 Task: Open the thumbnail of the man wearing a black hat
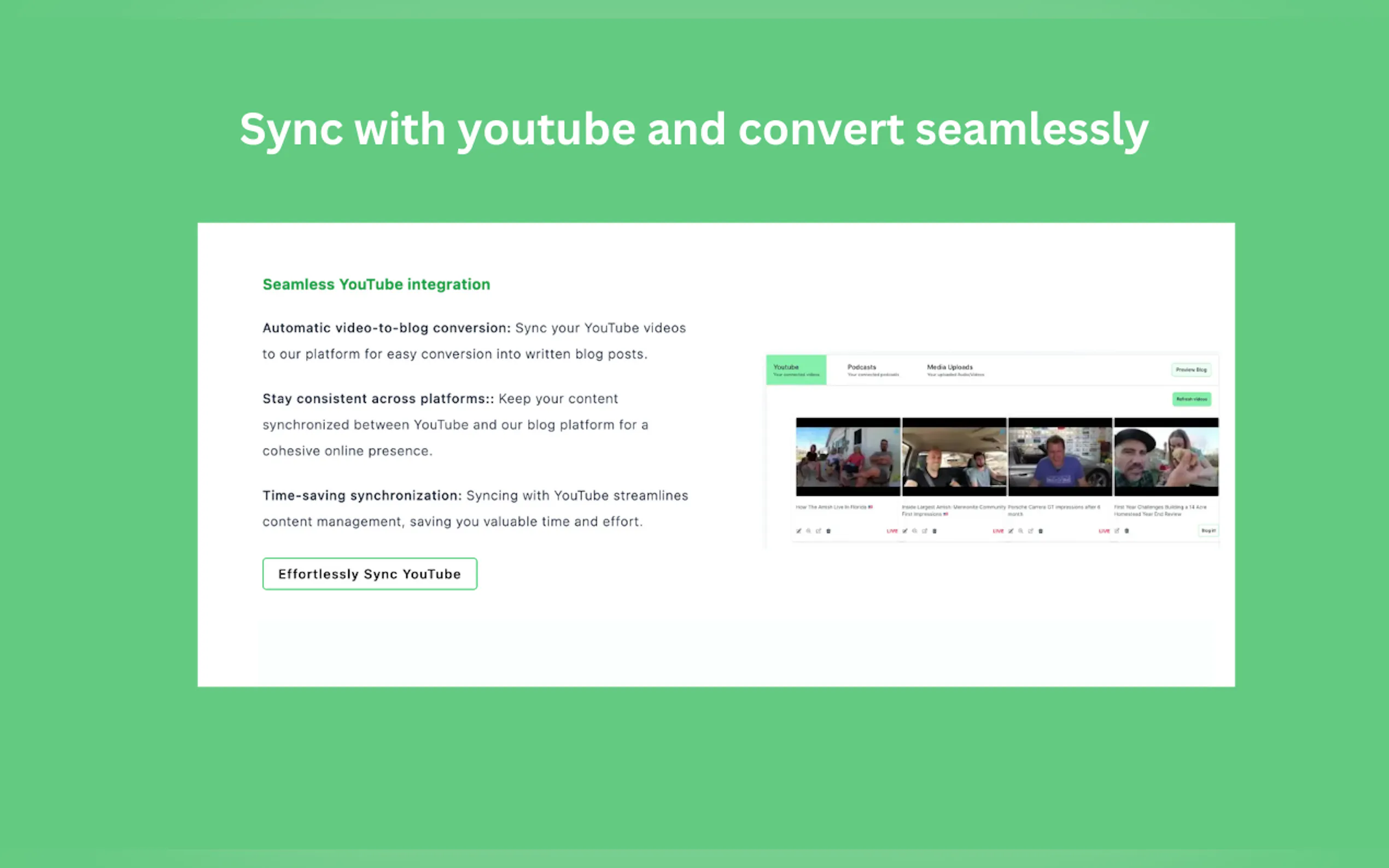(x=1166, y=457)
